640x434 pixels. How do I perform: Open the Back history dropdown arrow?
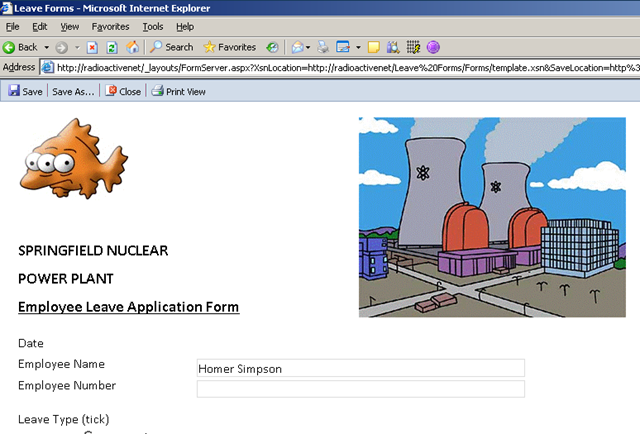click(47, 47)
